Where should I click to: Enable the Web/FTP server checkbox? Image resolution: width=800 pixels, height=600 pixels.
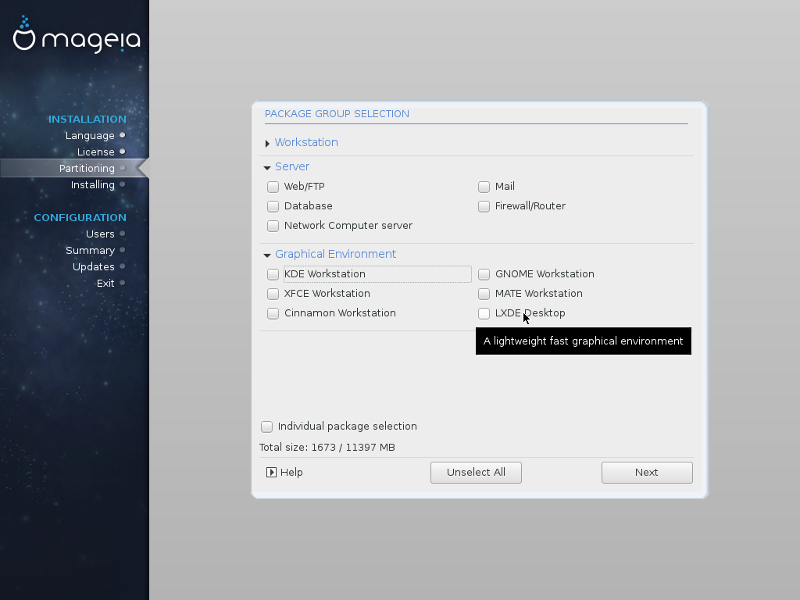[273, 187]
